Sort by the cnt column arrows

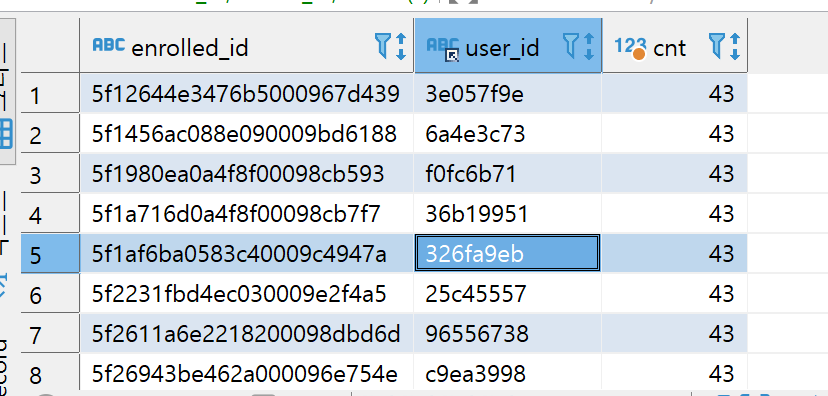click(x=735, y=46)
